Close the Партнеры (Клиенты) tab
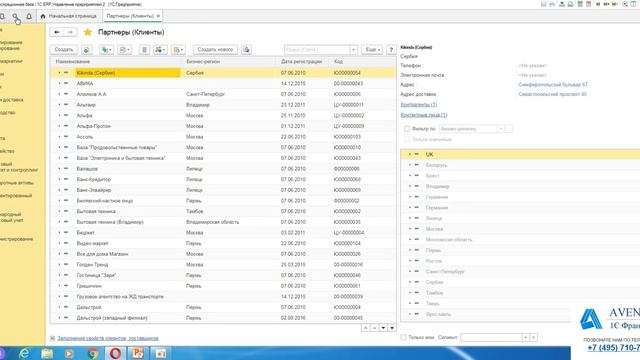The image size is (640, 360). (158, 16)
